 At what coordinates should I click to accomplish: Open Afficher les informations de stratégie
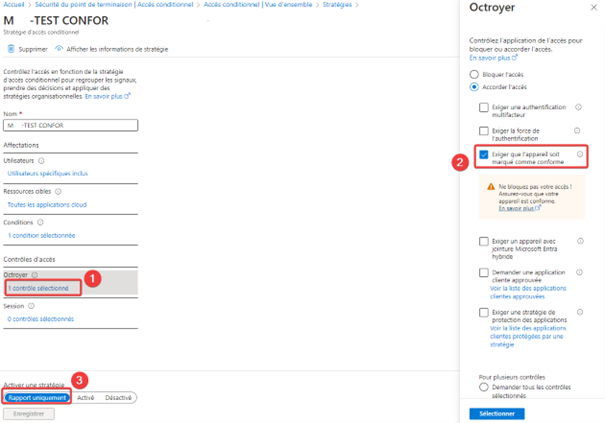(111, 48)
